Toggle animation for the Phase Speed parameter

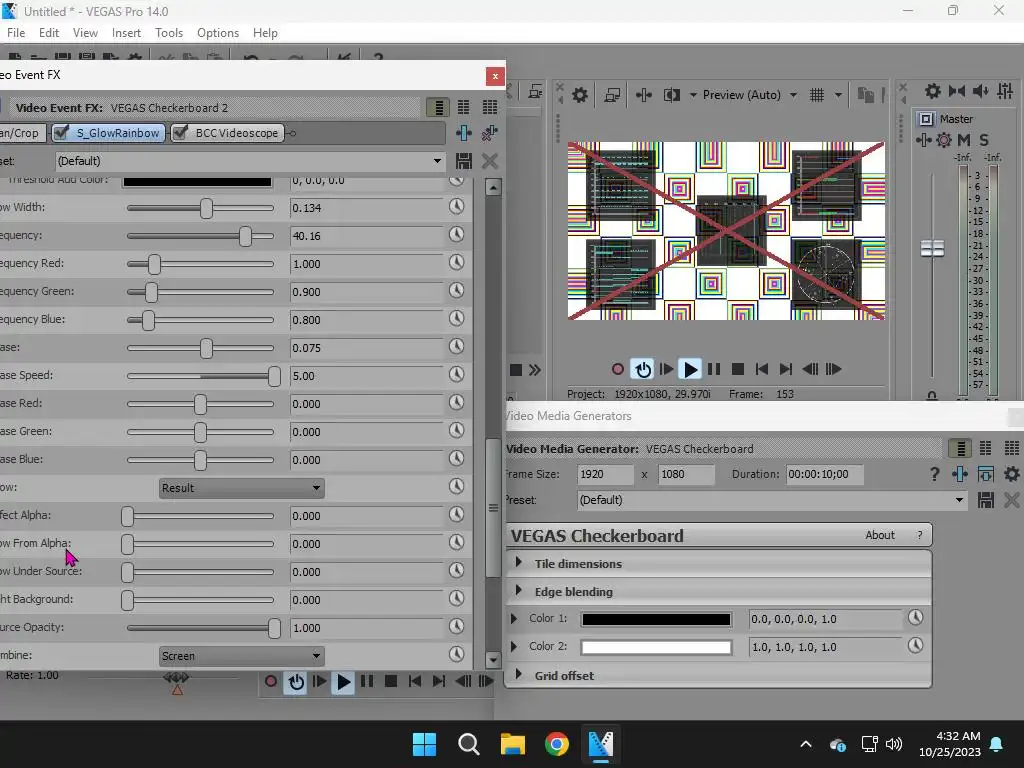coord(456,376)
